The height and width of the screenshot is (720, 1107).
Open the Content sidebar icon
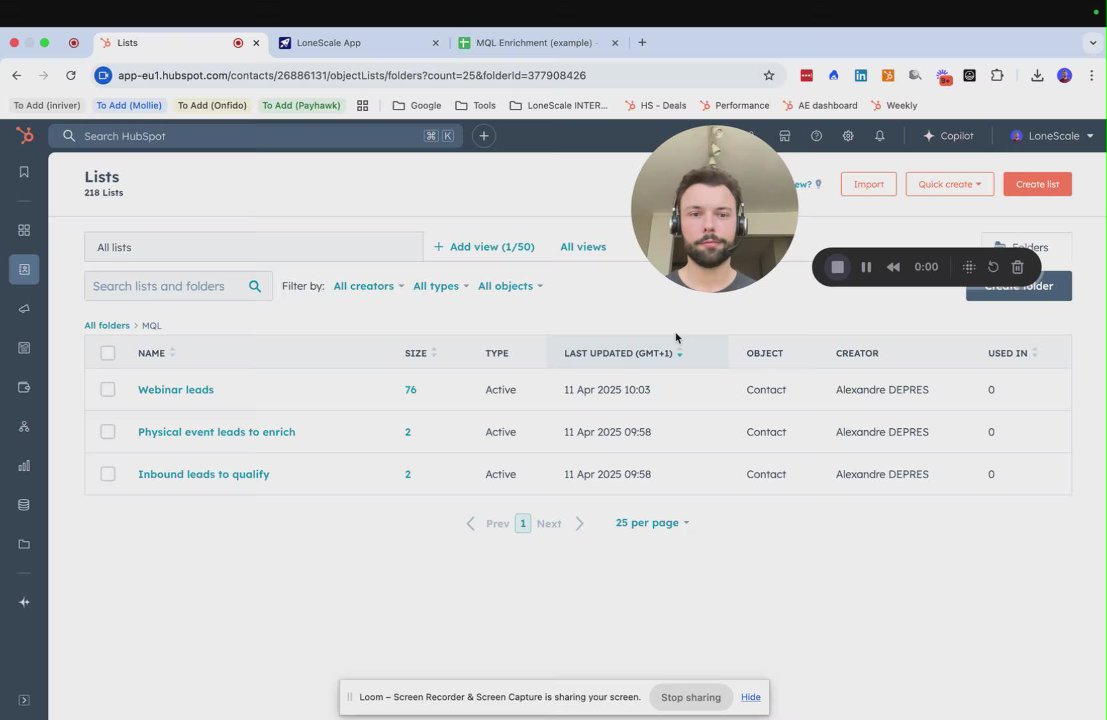(24, 348)
